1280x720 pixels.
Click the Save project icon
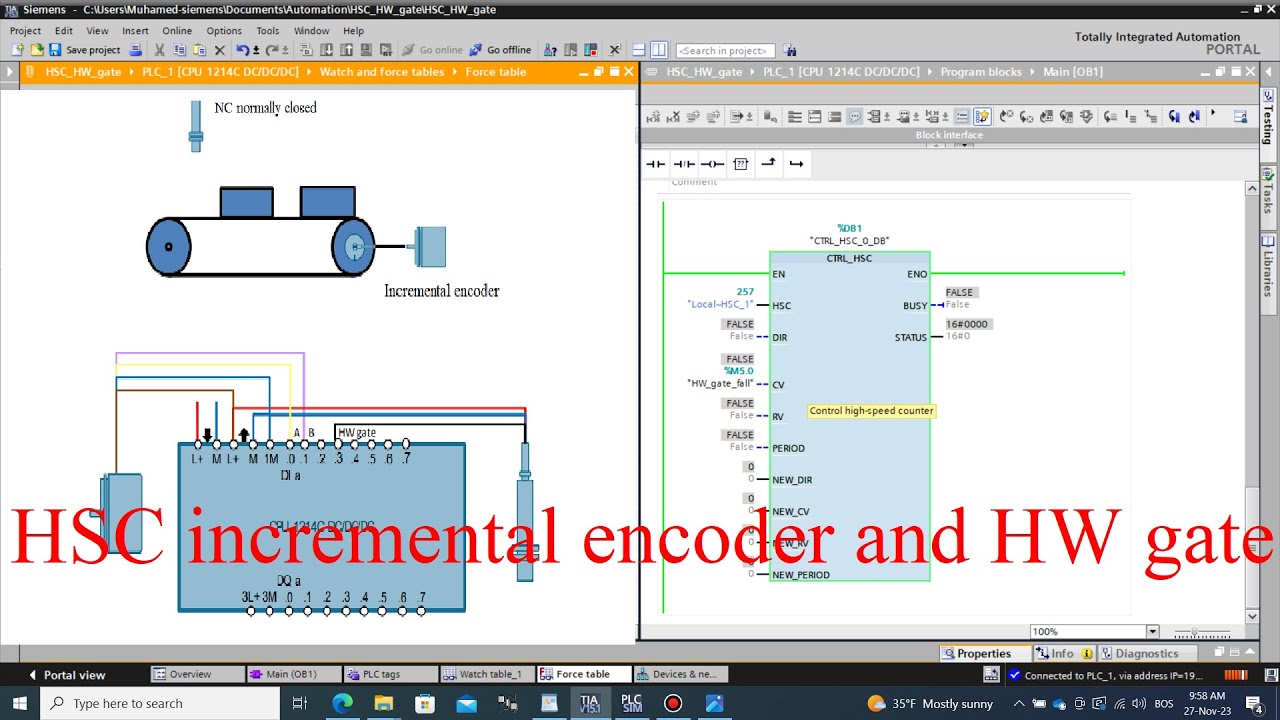(86, 50)
